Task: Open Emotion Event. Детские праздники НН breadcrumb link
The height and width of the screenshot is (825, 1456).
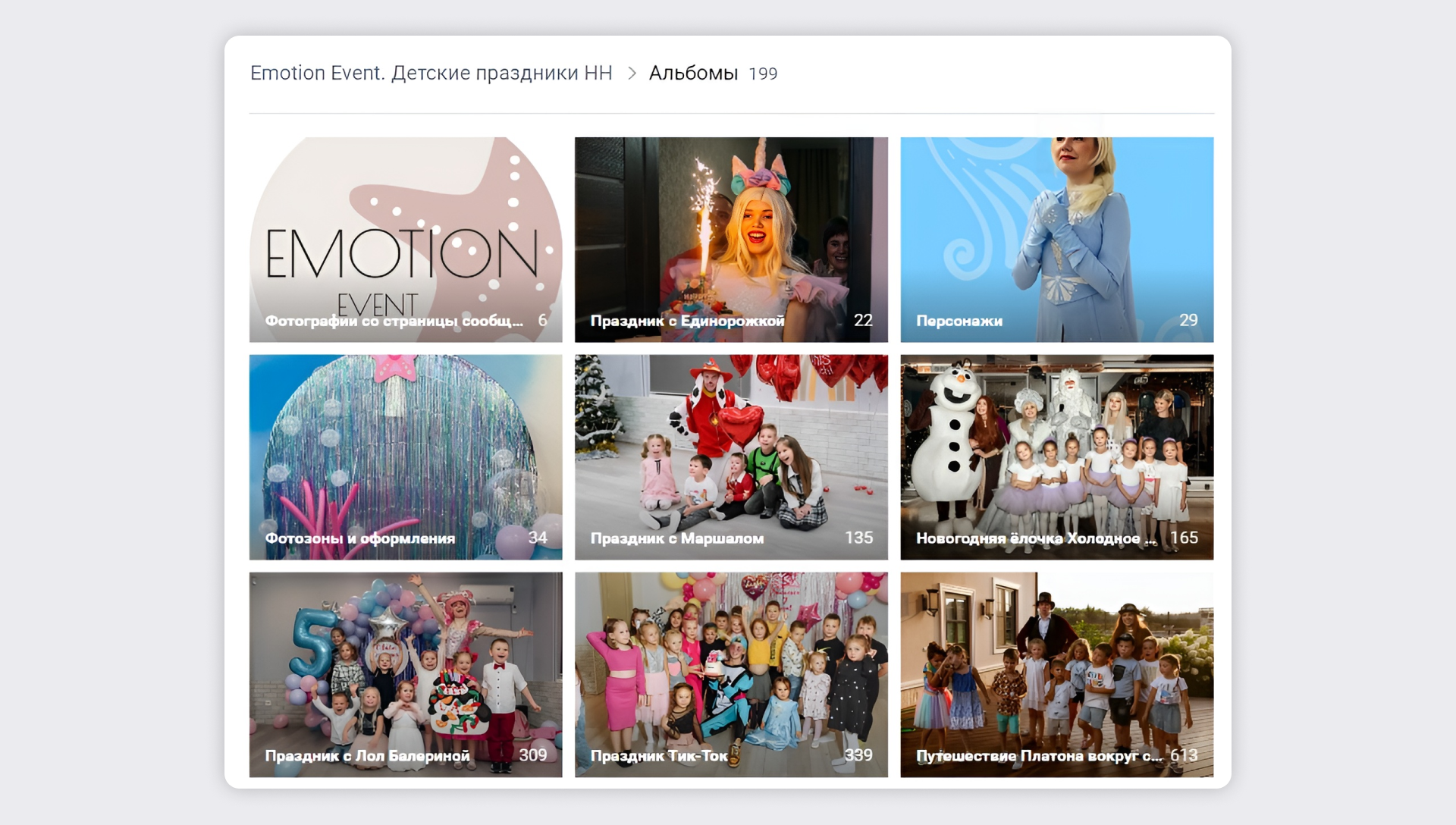Action: (x=431, y=73)
